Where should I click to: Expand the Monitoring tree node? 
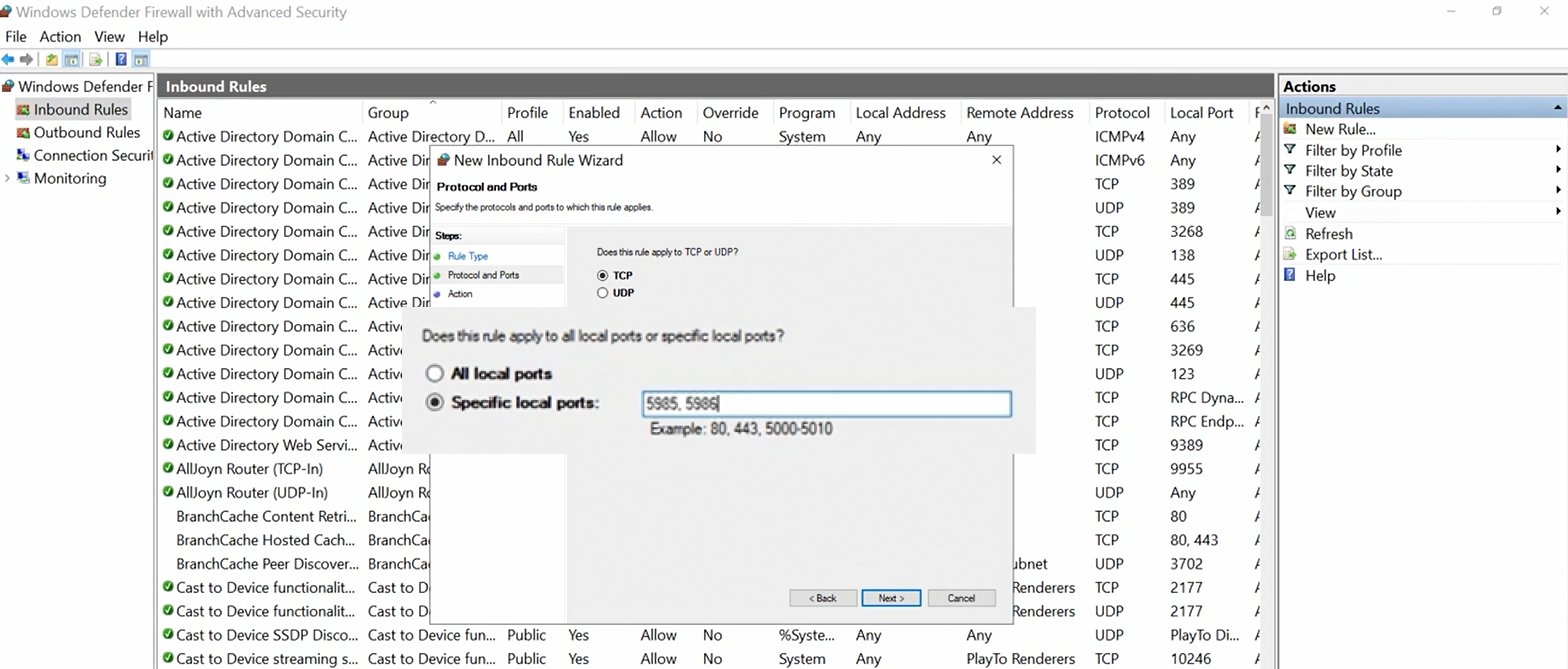[8, 179]
